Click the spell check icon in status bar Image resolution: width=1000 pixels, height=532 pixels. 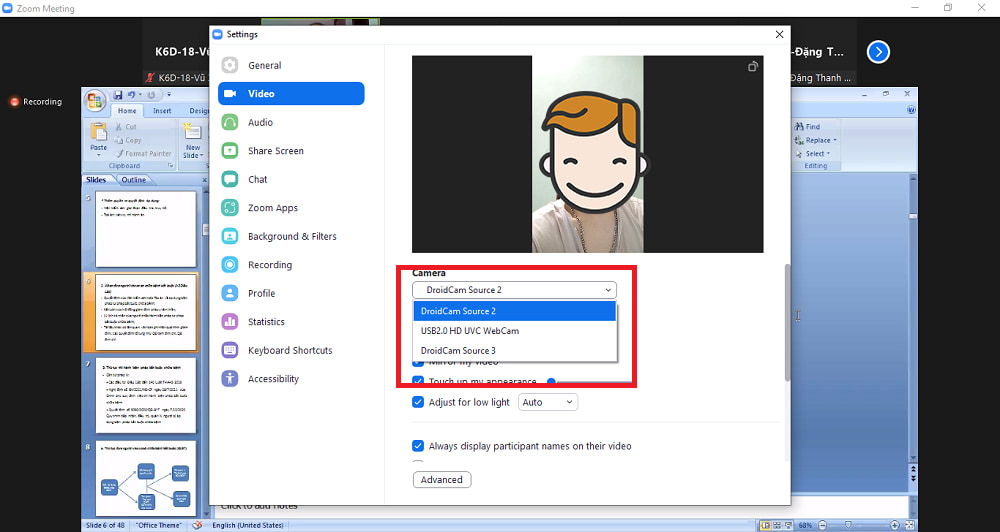point(198,526)
